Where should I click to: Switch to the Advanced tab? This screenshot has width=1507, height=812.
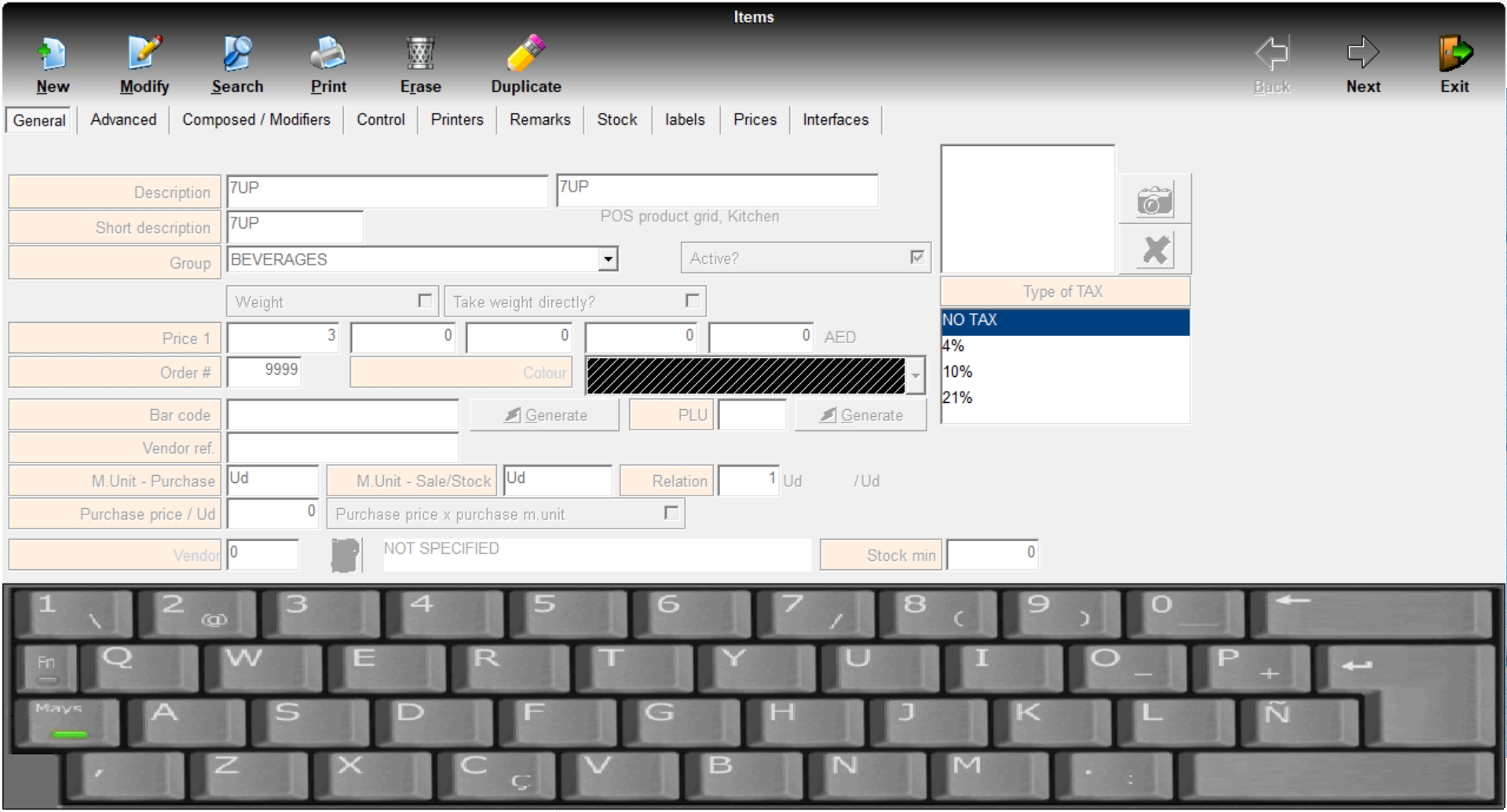(x=123, y=119)
